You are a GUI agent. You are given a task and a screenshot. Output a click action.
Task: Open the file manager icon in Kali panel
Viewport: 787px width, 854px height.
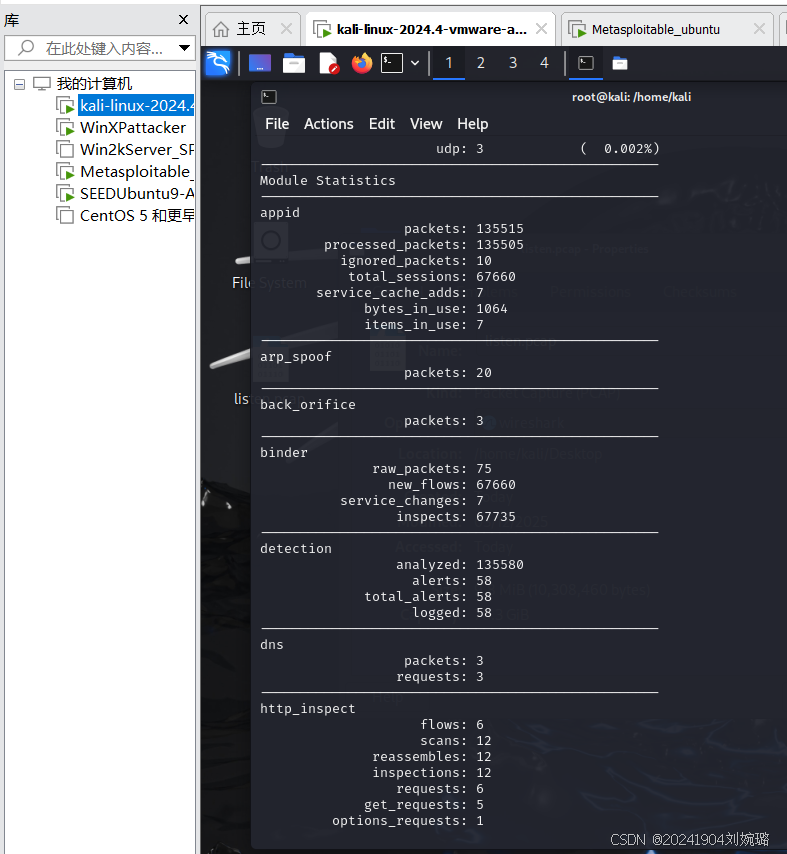tap(294, 63)
